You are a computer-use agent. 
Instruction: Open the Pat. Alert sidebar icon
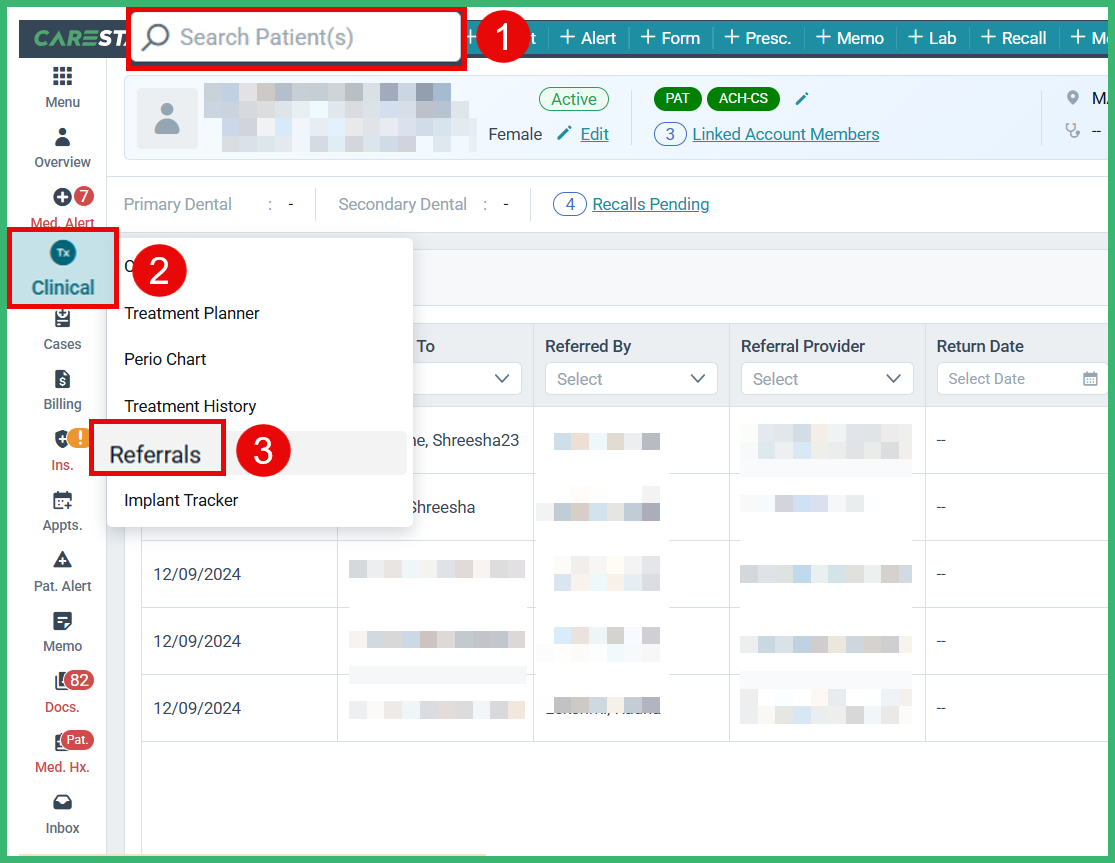[63, 560]
